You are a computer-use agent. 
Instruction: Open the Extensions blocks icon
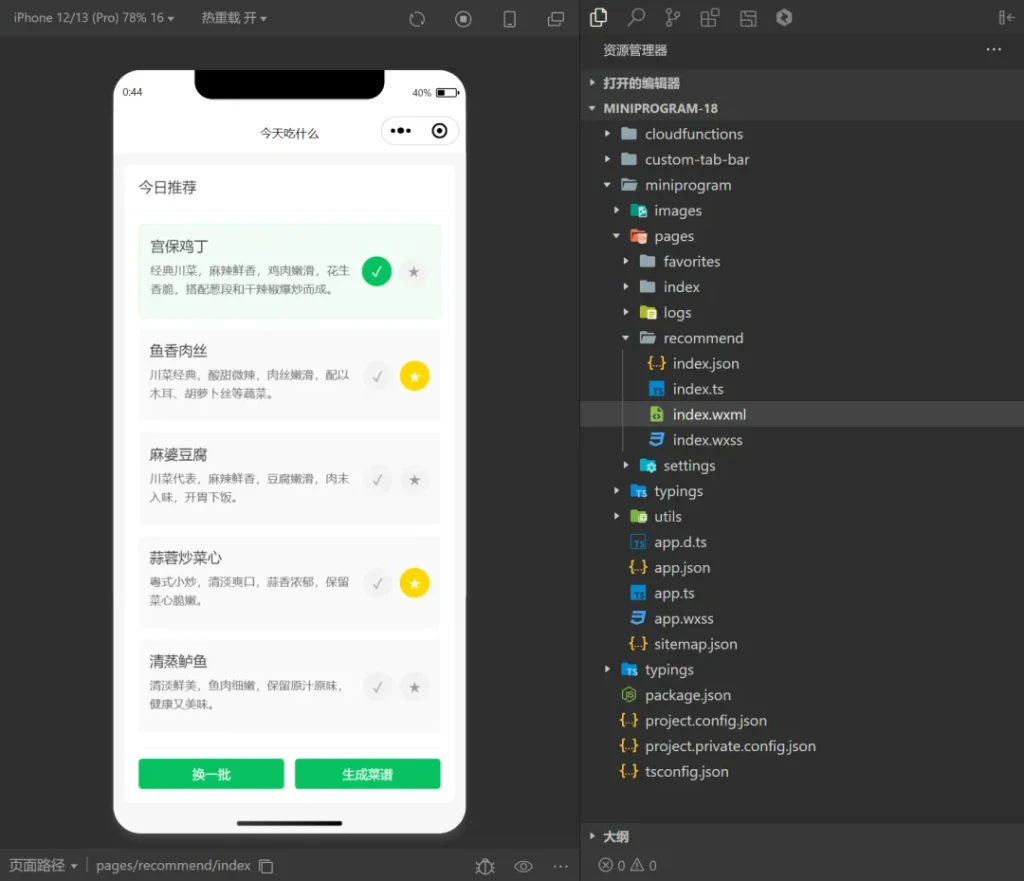coord(710,18)
